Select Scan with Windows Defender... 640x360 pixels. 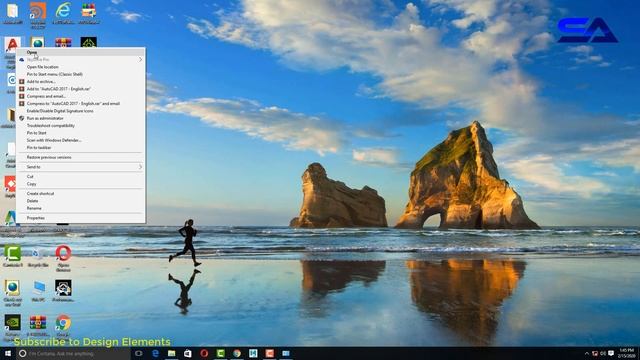point(80,140)
